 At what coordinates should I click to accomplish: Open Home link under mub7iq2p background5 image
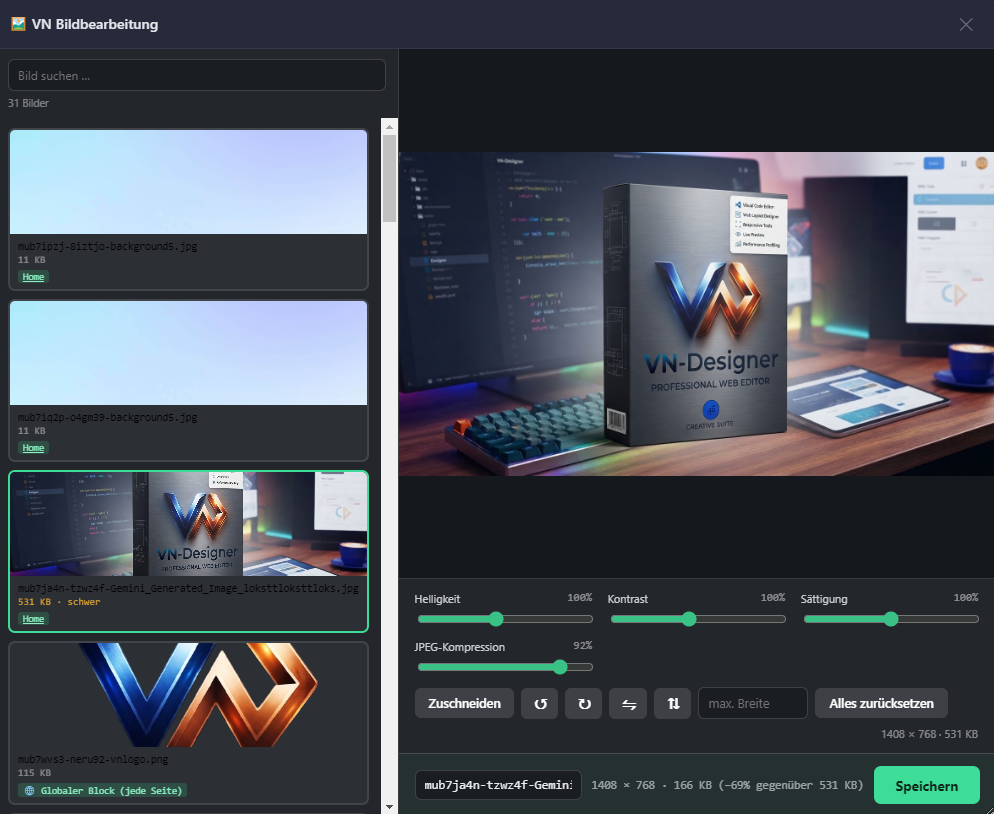tap(33, 448)
